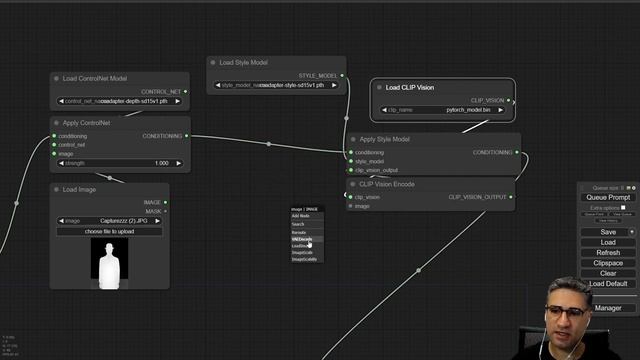Collapse the Apply ControlNet node dot
Image resolution: width=640 pixels, height=360 pixels.
(x=56, y=123)
